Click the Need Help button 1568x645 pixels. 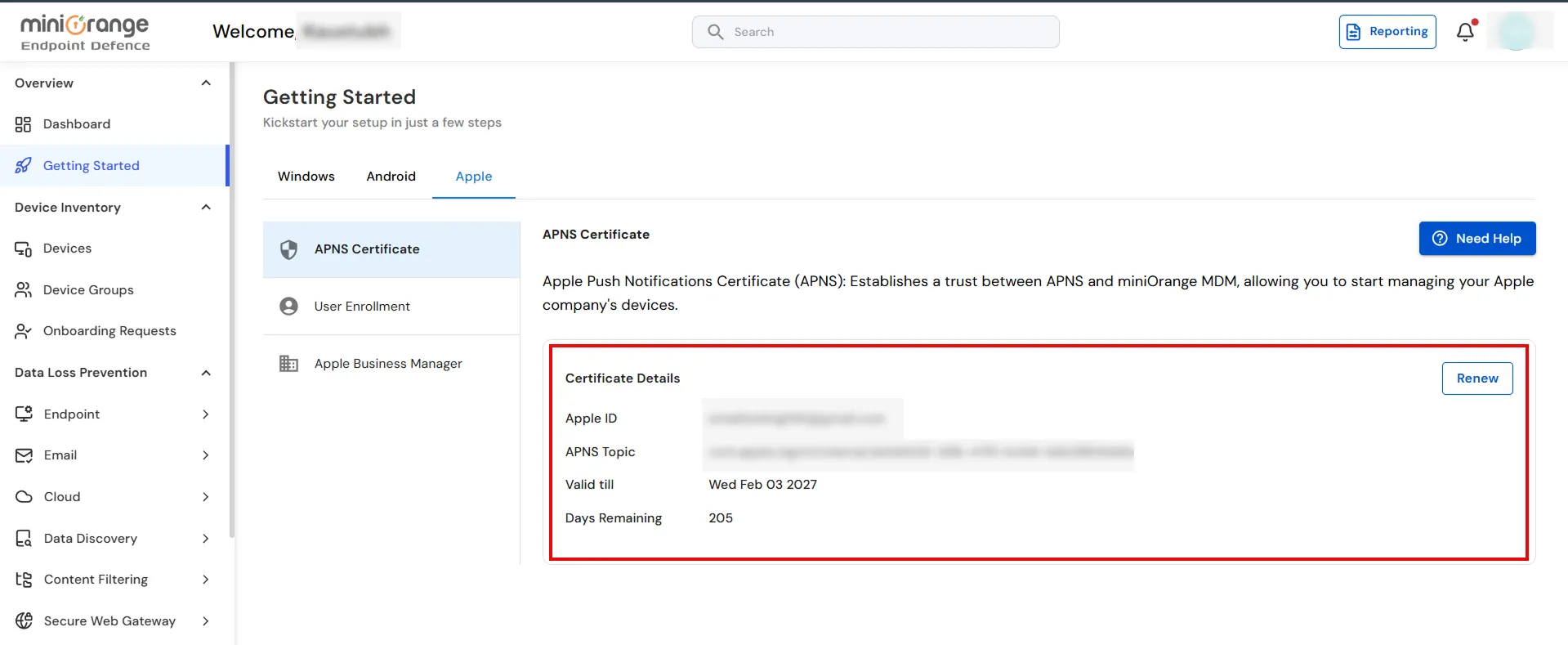[x=1477, y=239]
